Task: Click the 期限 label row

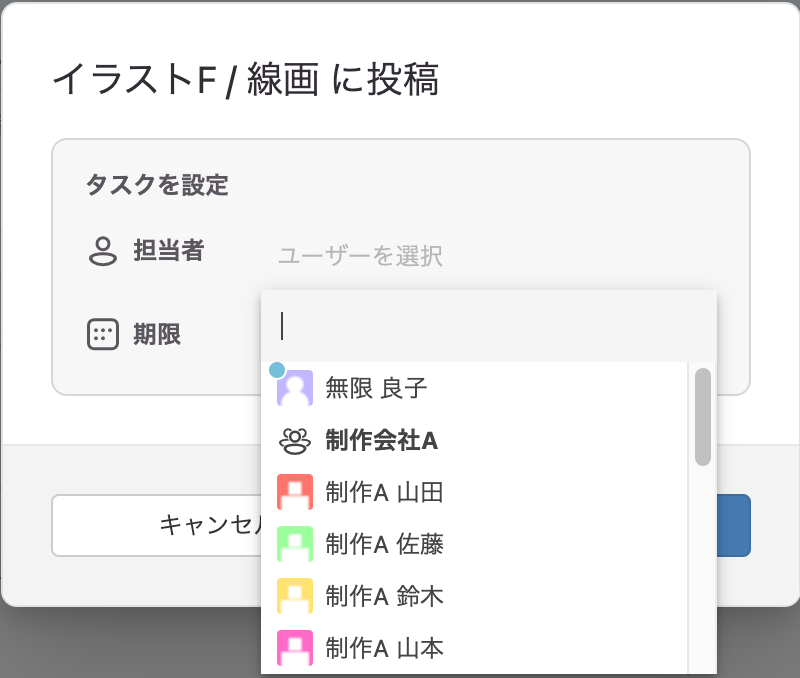Action: tap(157, 335)
